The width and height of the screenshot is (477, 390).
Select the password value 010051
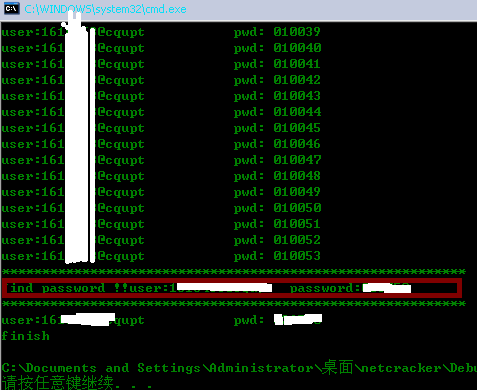coord(297,224)
